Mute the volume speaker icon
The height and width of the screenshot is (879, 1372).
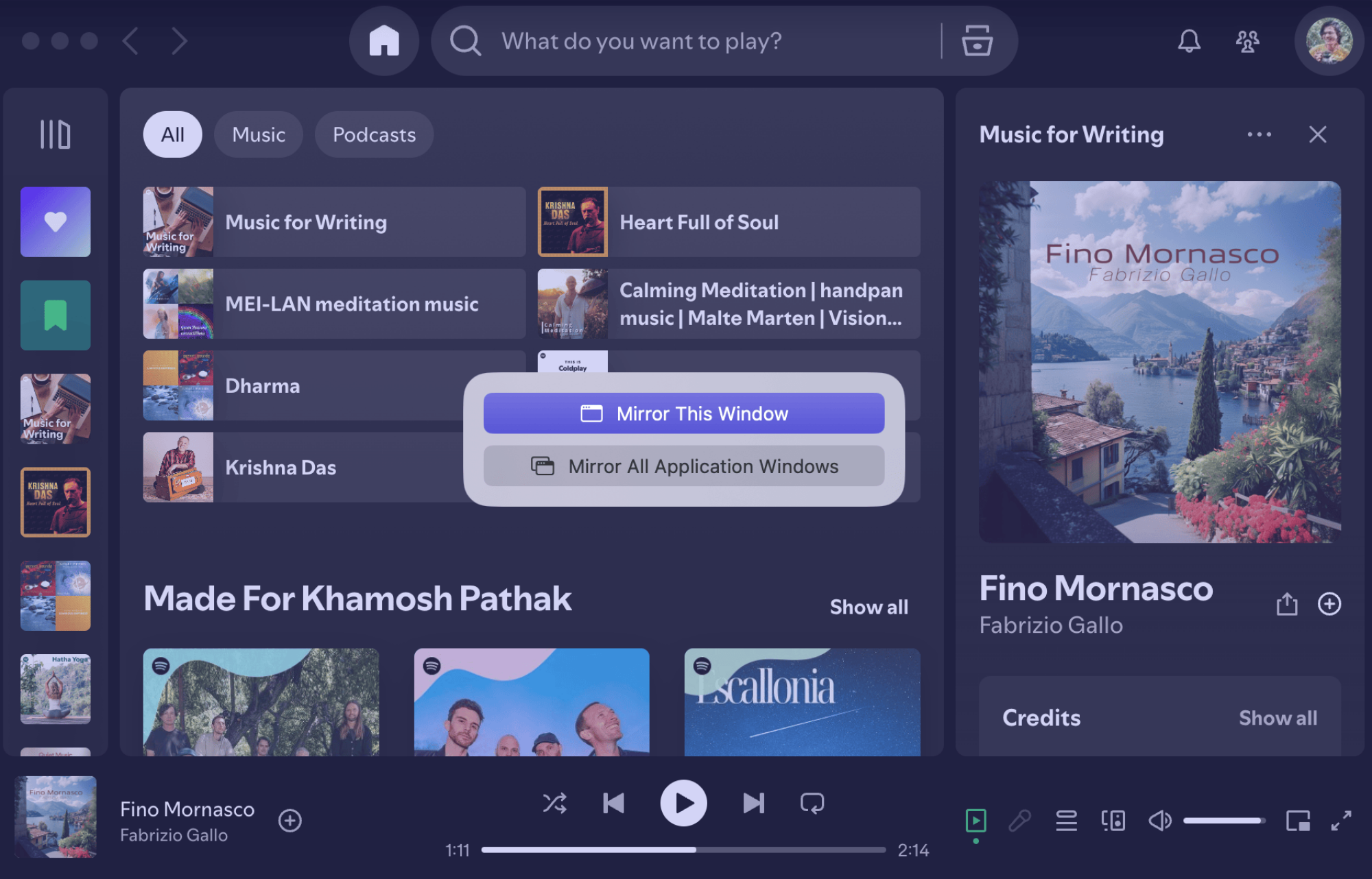click(1160, 821)
